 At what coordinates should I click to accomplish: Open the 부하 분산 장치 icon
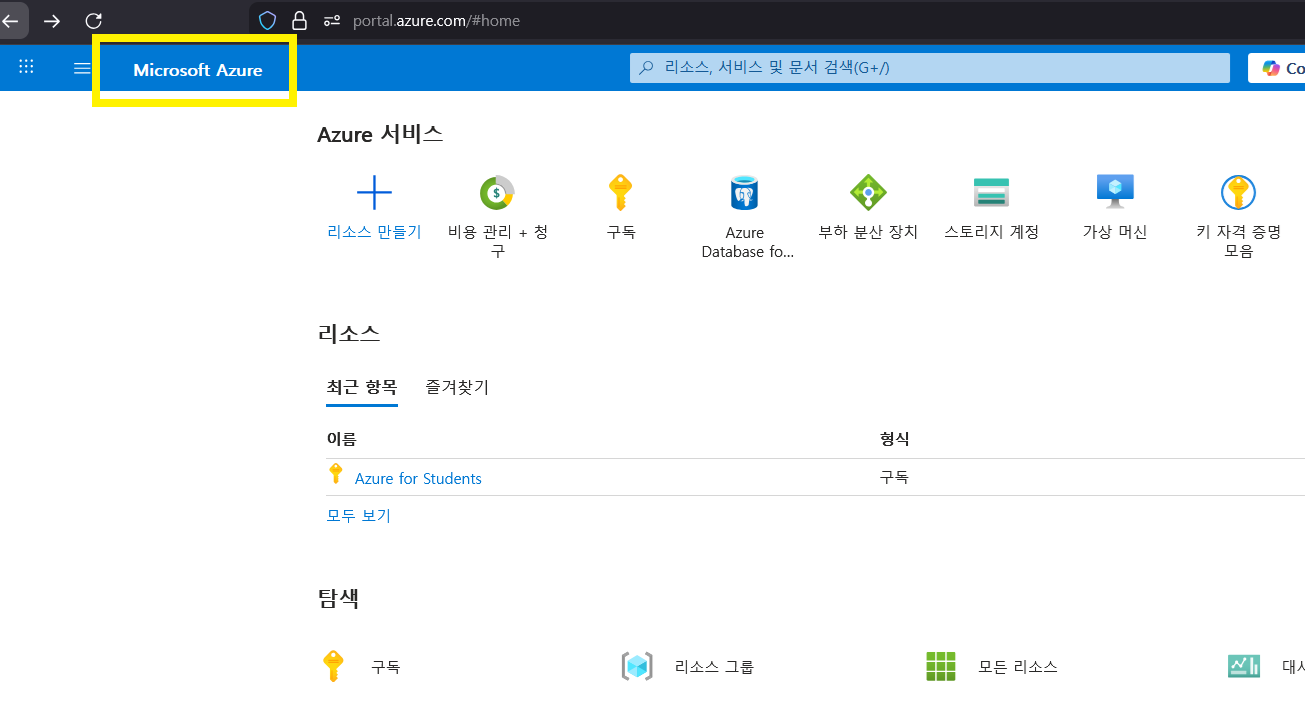click(x=868, y=192)
